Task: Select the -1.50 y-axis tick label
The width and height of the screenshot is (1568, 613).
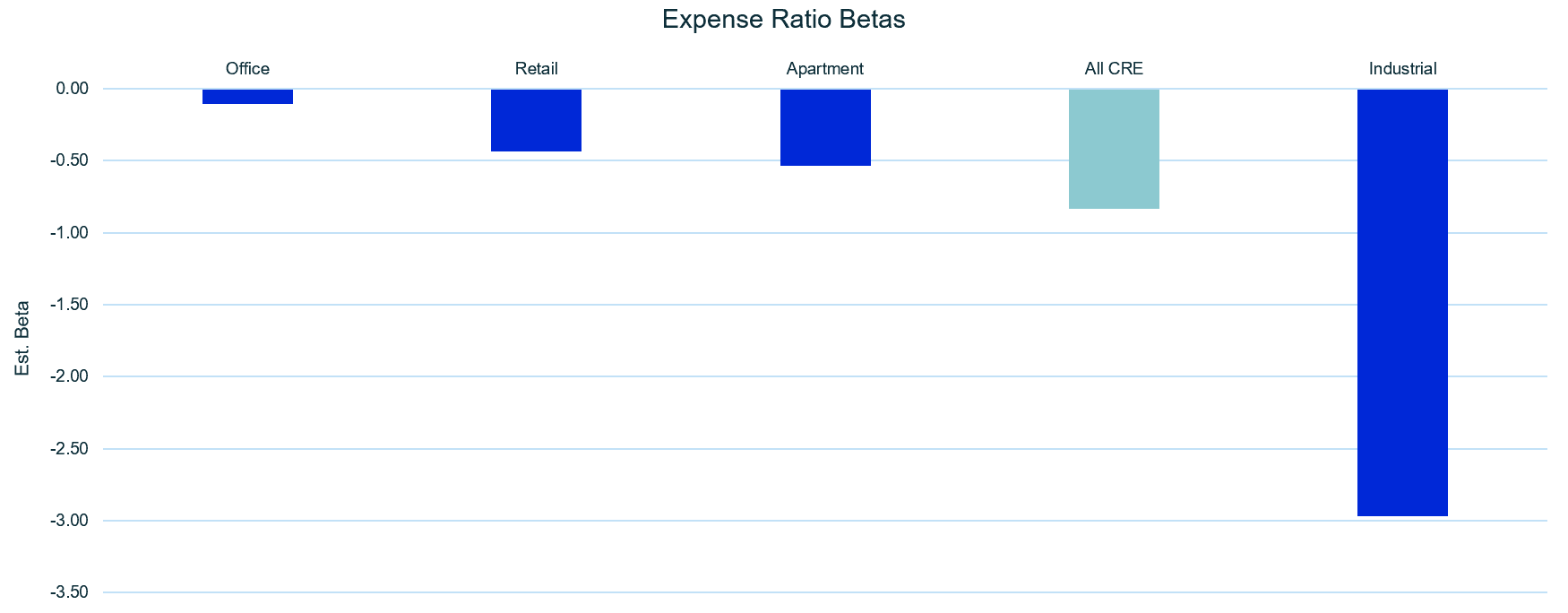Action: tap(69, 305)
